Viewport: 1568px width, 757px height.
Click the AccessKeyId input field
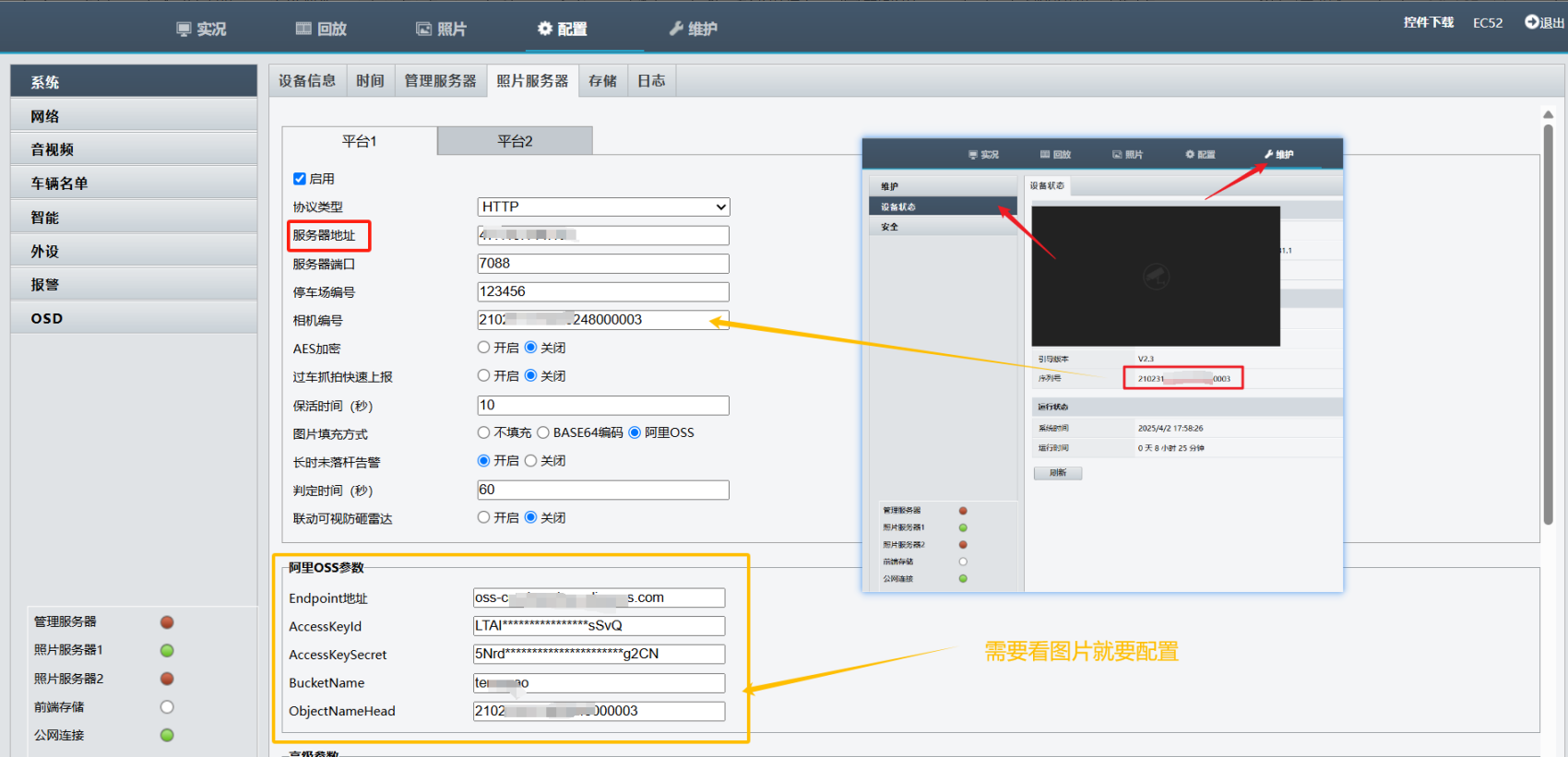(599, 626)
